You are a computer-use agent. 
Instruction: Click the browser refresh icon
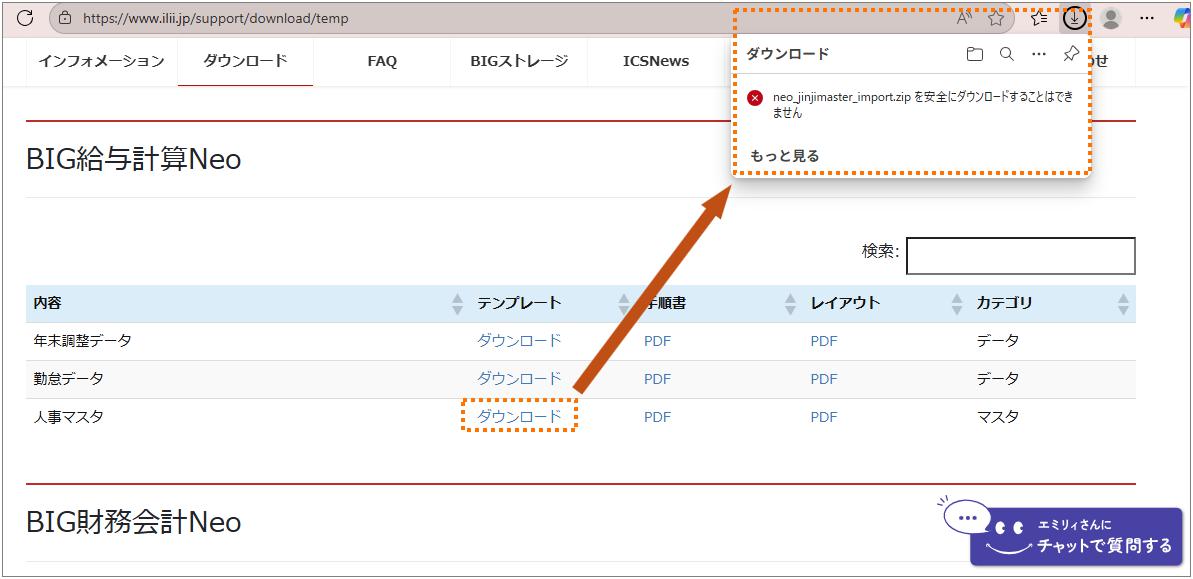point(26,18)
